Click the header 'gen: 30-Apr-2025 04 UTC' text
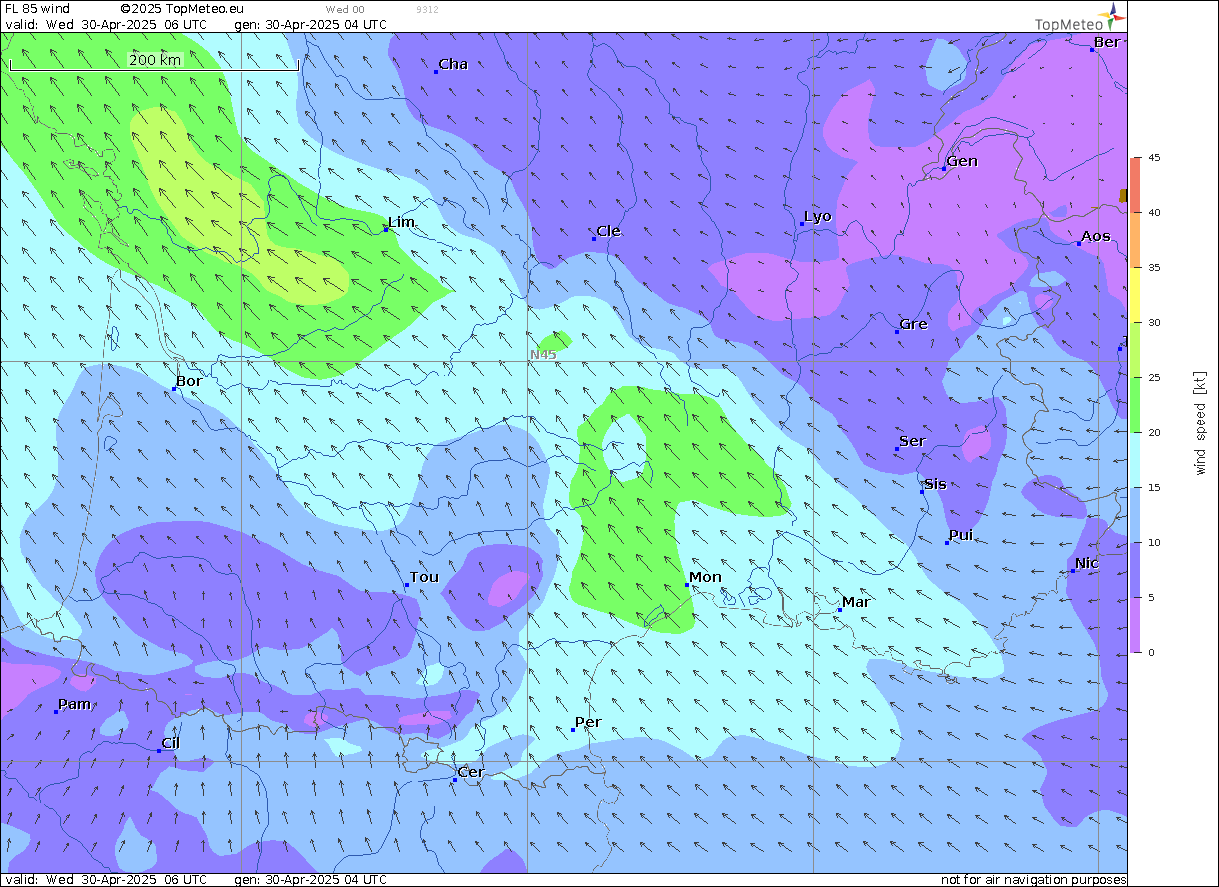This screenshot has height=887, width=1219. click(310, 23)
